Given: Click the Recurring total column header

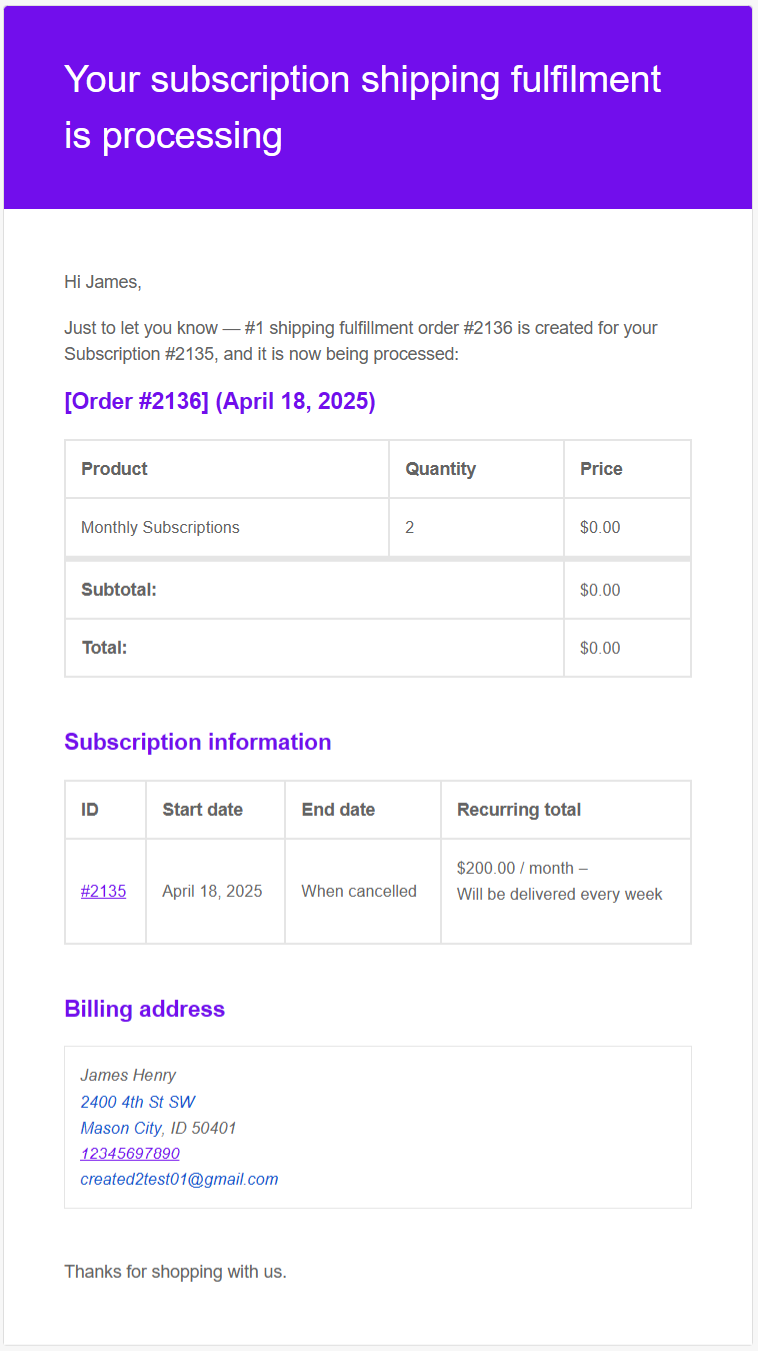Looking at the screenshot, I should 518,810.
